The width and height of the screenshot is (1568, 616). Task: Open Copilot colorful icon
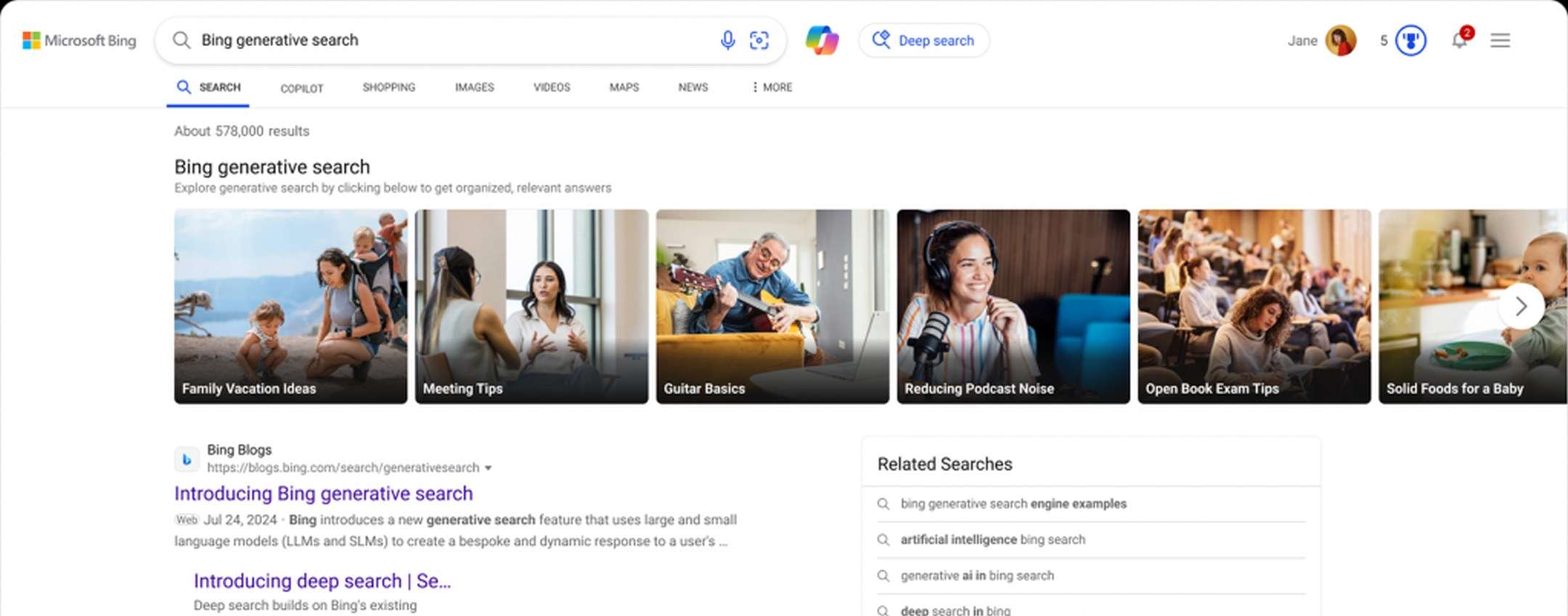822,40
